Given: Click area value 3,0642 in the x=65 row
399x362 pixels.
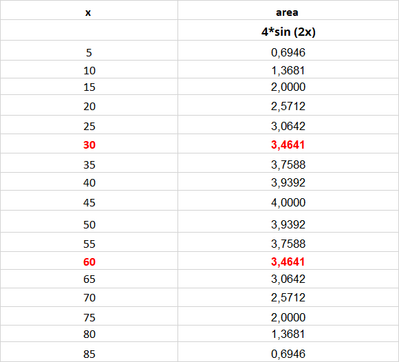Looking at the screenshot, I should coord(288,279).
